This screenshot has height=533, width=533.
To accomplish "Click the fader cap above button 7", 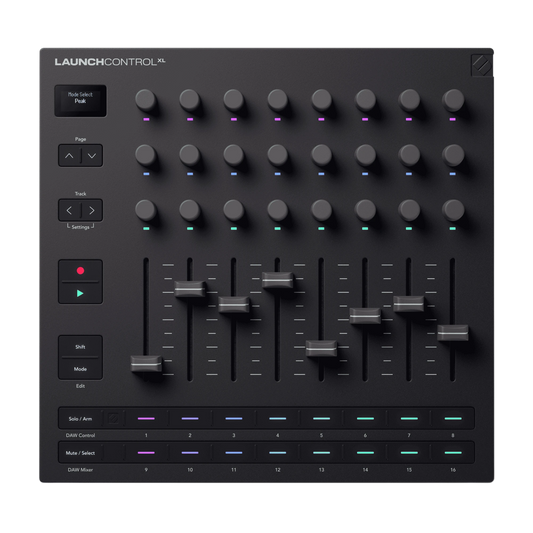I will click(x=409, y=304).
